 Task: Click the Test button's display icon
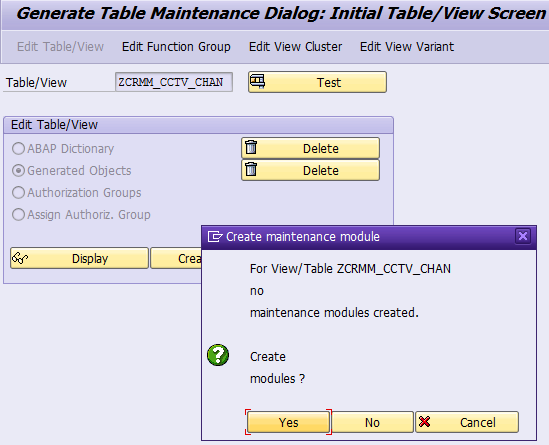[x=257, y=82]
